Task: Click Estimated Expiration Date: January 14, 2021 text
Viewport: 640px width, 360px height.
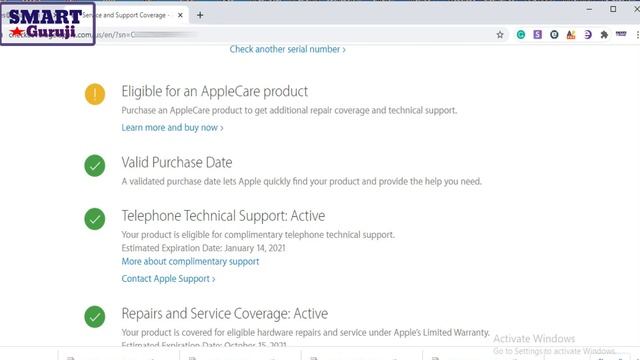Action: click(x=203, y=248)
